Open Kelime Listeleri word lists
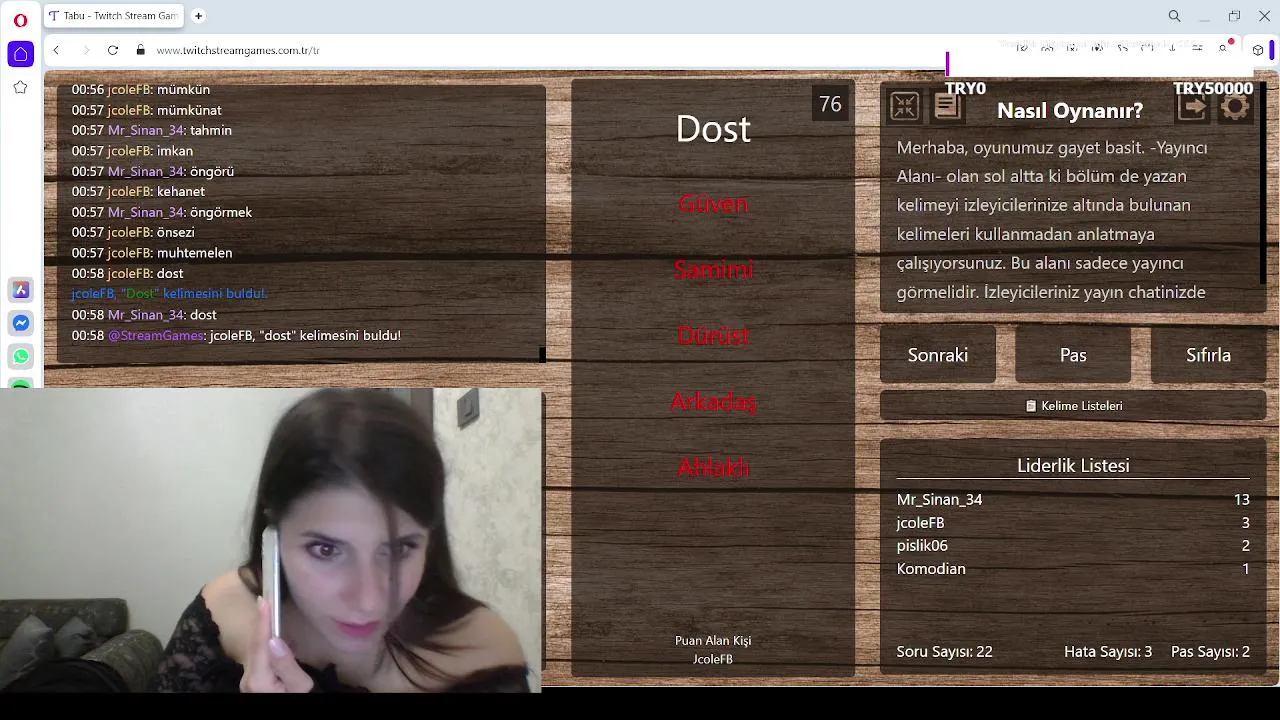The height and width of the screenshot is (720, 1280). 1073,406
